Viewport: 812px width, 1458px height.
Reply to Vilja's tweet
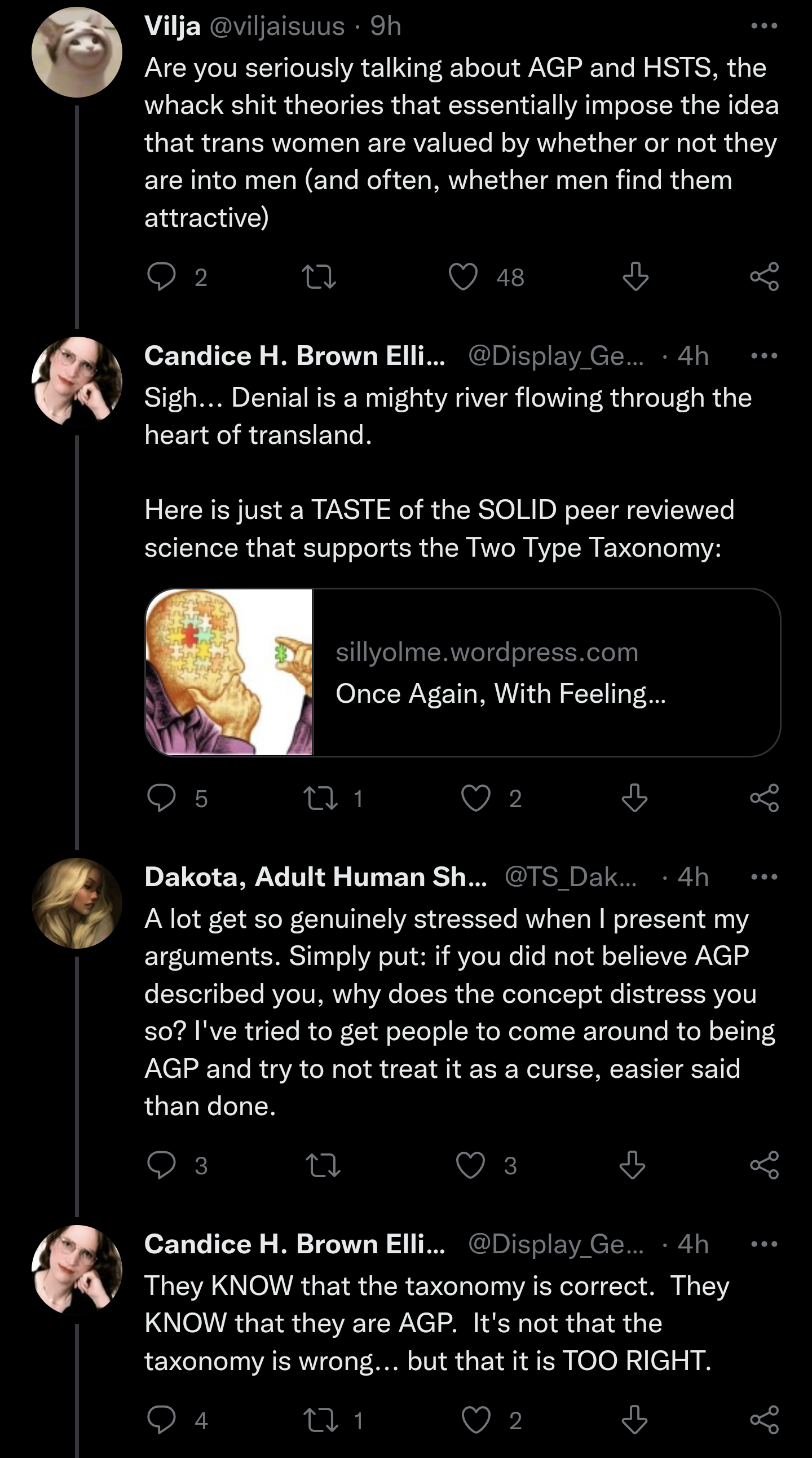click(x=161, y=277)
